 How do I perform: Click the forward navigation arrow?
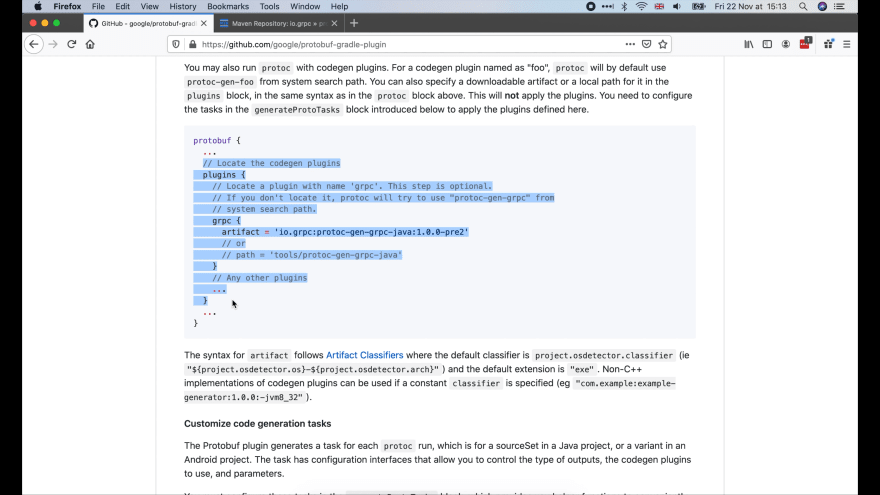click(53, 44)
